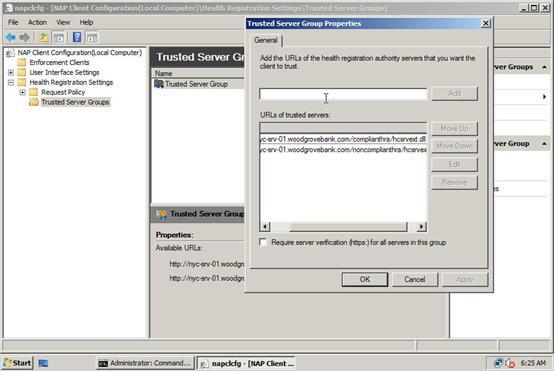Select the Enforcement Clients tree item
The image size is (554, 371).
[x=59, y=63]
